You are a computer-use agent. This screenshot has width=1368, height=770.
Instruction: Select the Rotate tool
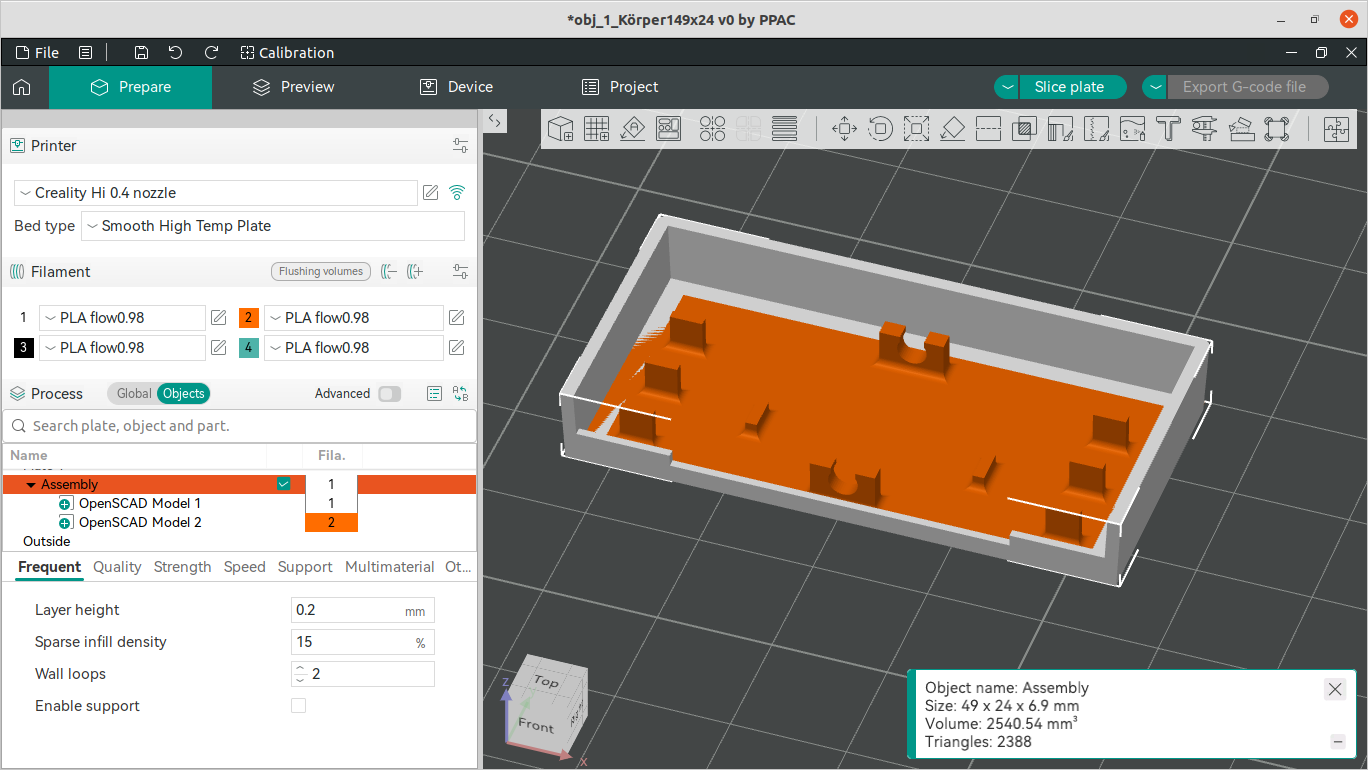[880, 128]
